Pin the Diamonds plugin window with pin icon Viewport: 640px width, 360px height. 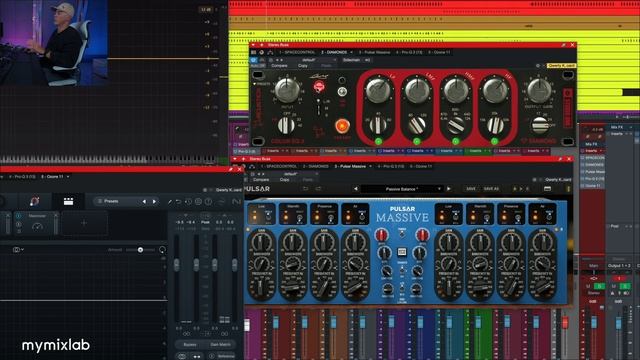click(564, 45)
